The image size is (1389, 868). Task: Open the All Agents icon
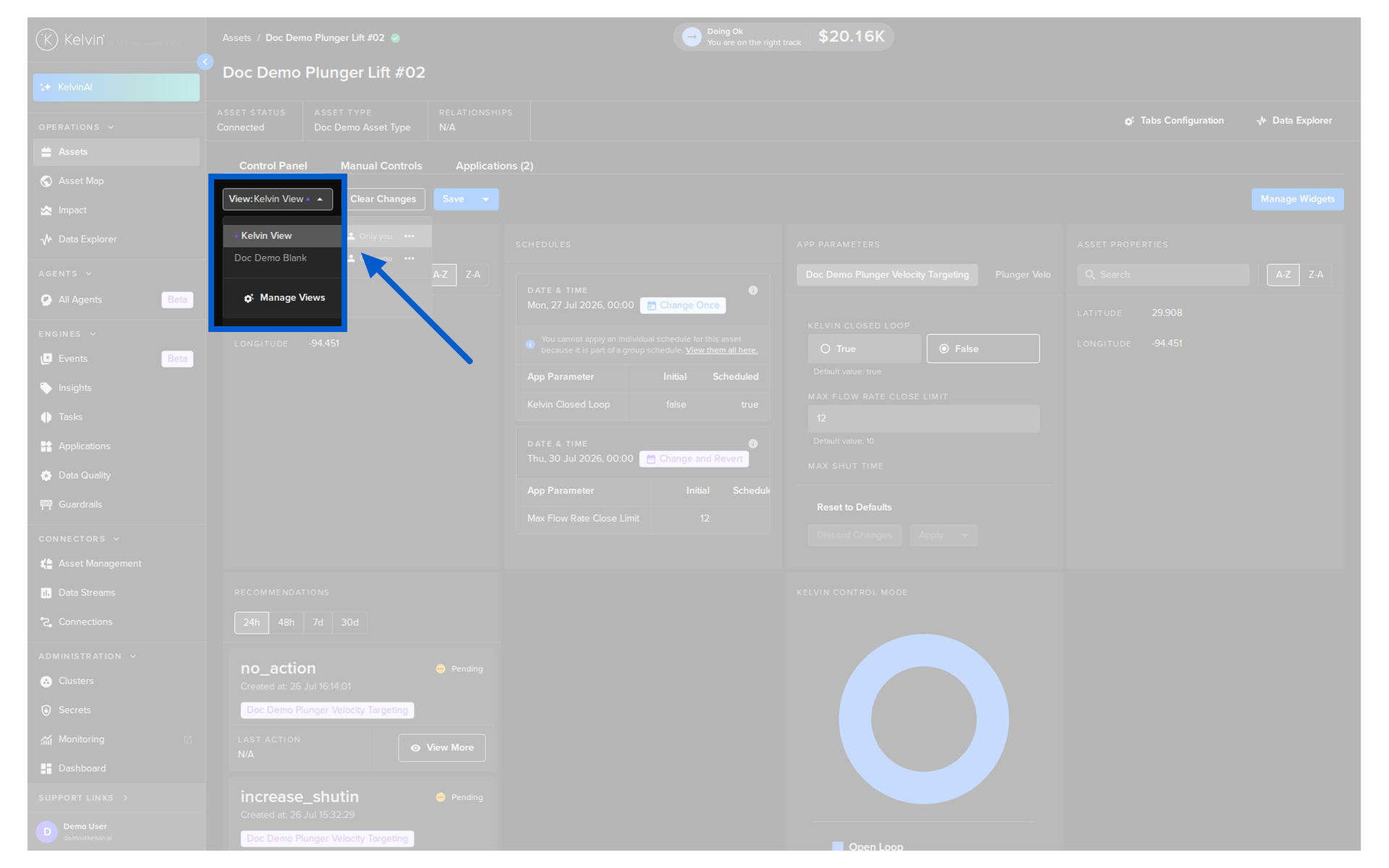coord(46,299)
